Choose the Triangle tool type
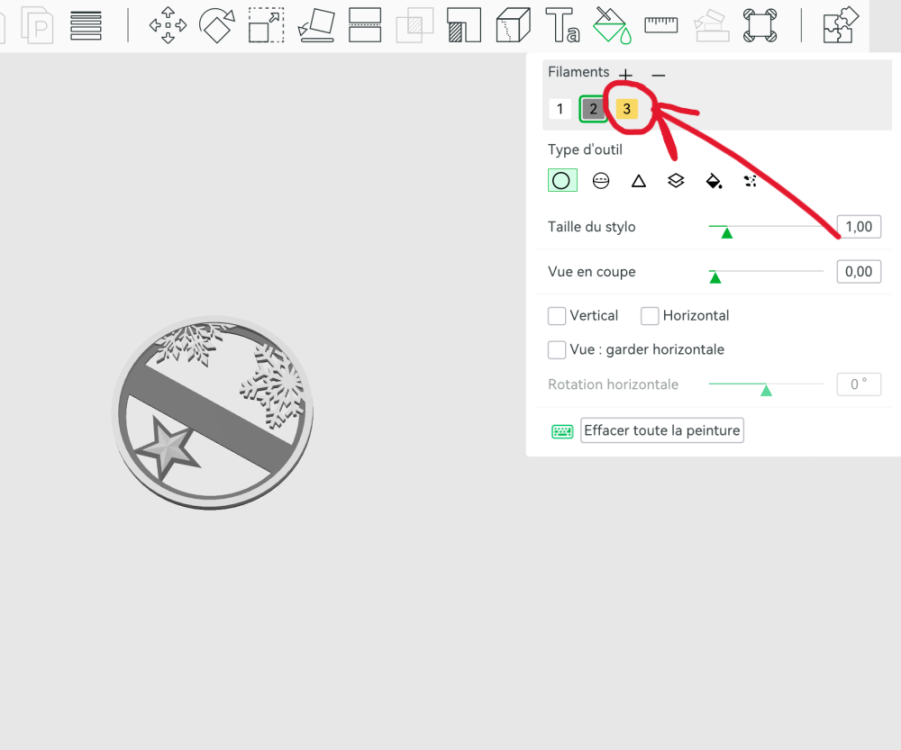The image size is (901, 750). click(638, 182)
